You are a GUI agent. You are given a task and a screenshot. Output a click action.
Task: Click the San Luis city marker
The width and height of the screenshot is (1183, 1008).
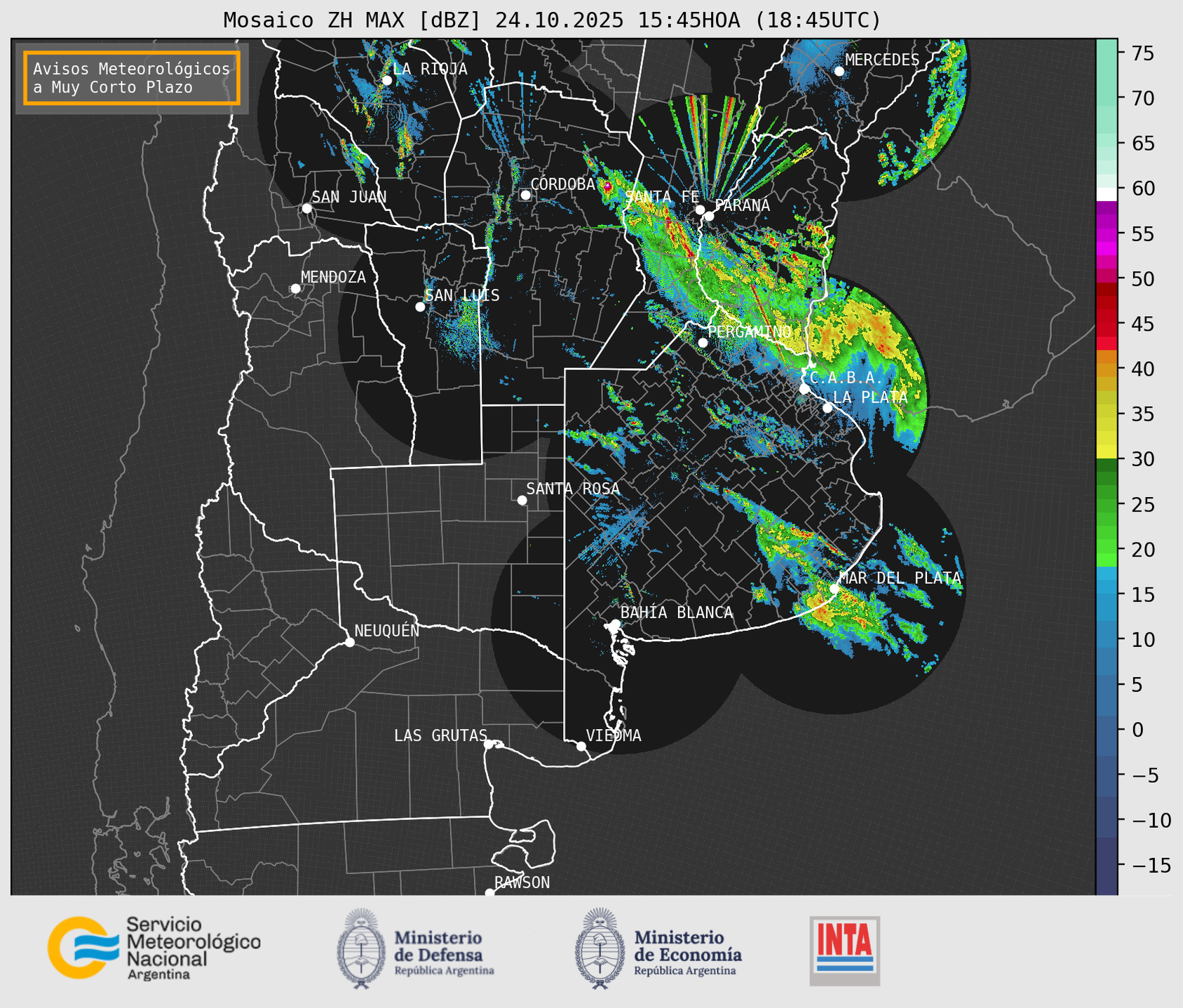[420, 306]
